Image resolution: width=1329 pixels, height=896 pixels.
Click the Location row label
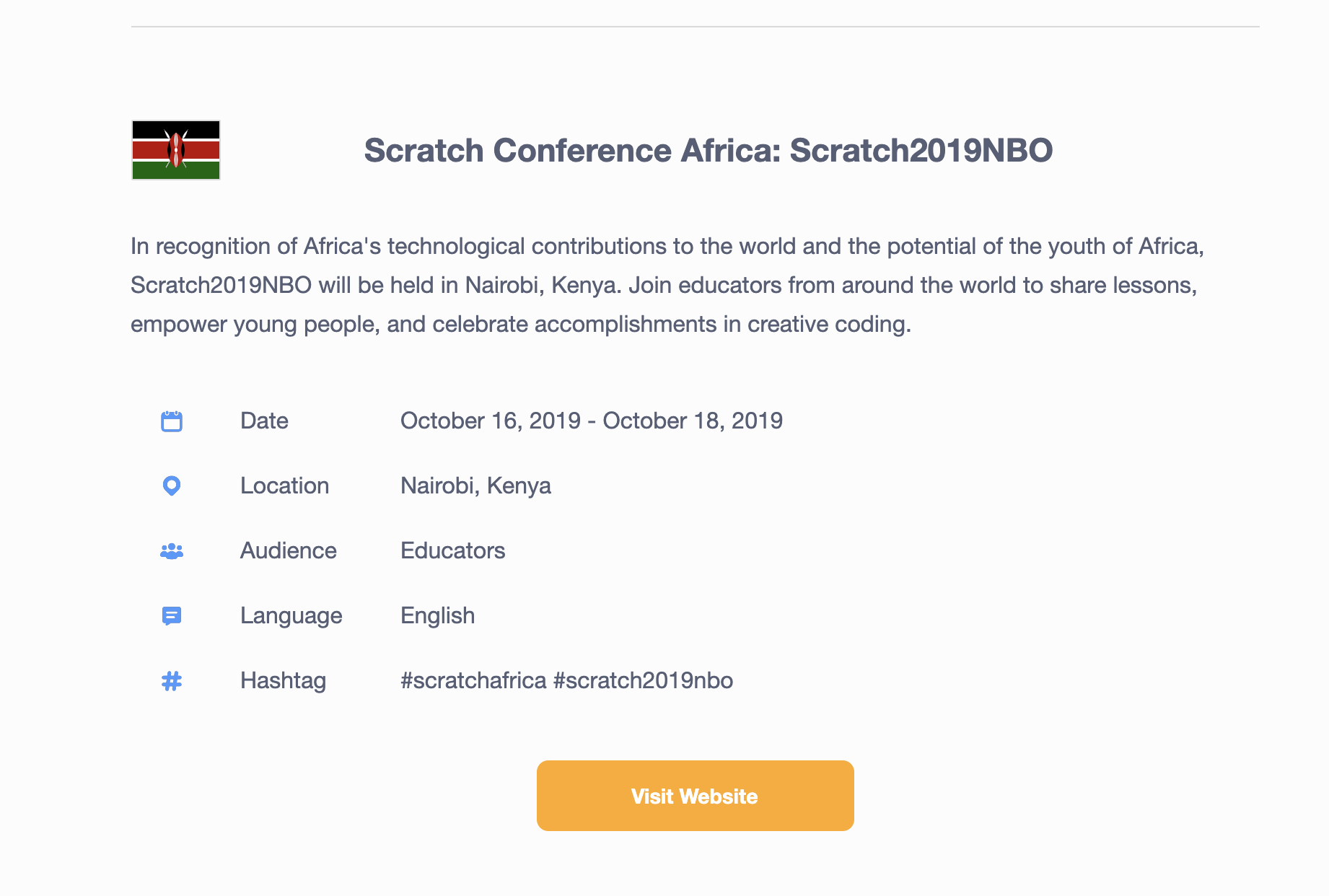(284, 486)
